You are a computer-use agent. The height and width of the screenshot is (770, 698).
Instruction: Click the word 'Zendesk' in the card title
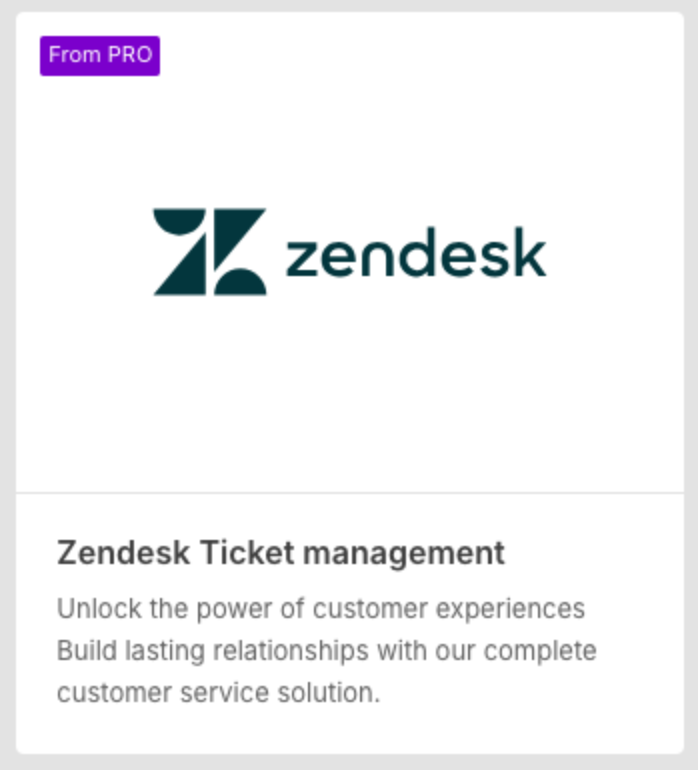pos(124,553)
